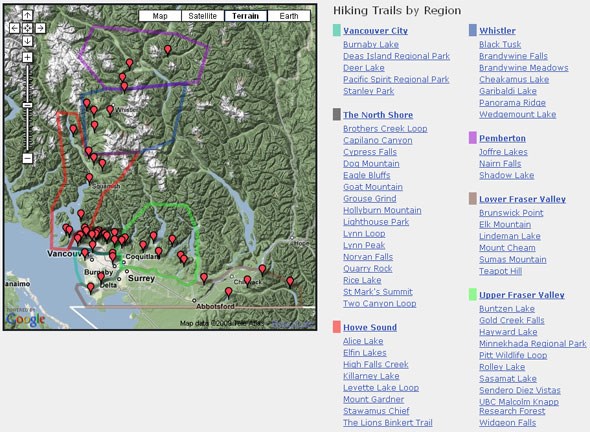Click the teal Vancouver City color swatch
The height and width of the screenshot is (432, 590).
337,30
